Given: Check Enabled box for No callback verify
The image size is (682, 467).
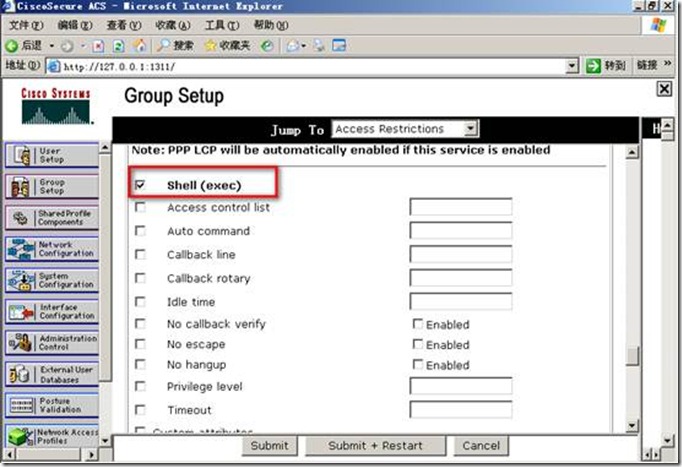Looking at the screenshot, I should (418, 324).
